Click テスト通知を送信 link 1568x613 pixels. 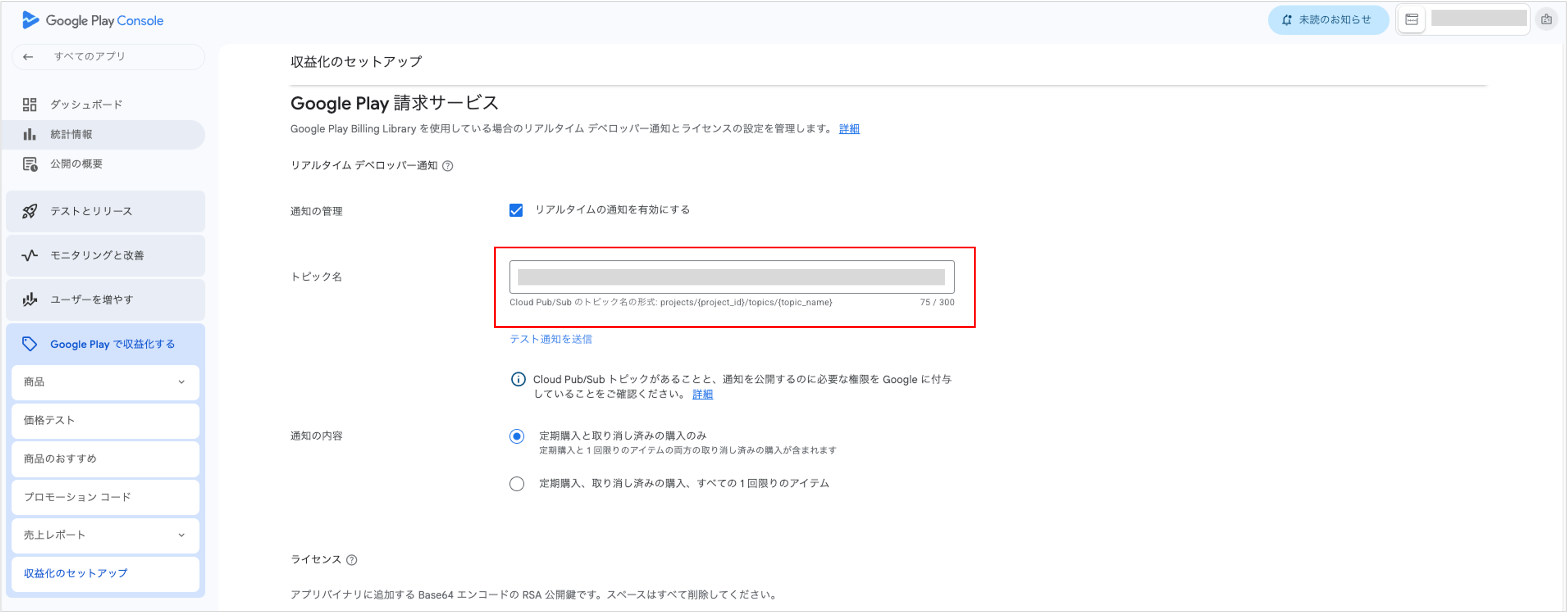(x=550, y=339)
